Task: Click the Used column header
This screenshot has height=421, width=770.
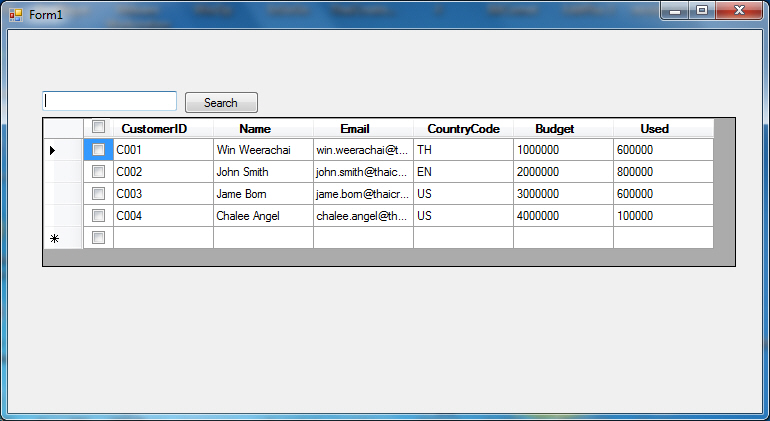Action: pyautogui.click(x=663, y=128)
